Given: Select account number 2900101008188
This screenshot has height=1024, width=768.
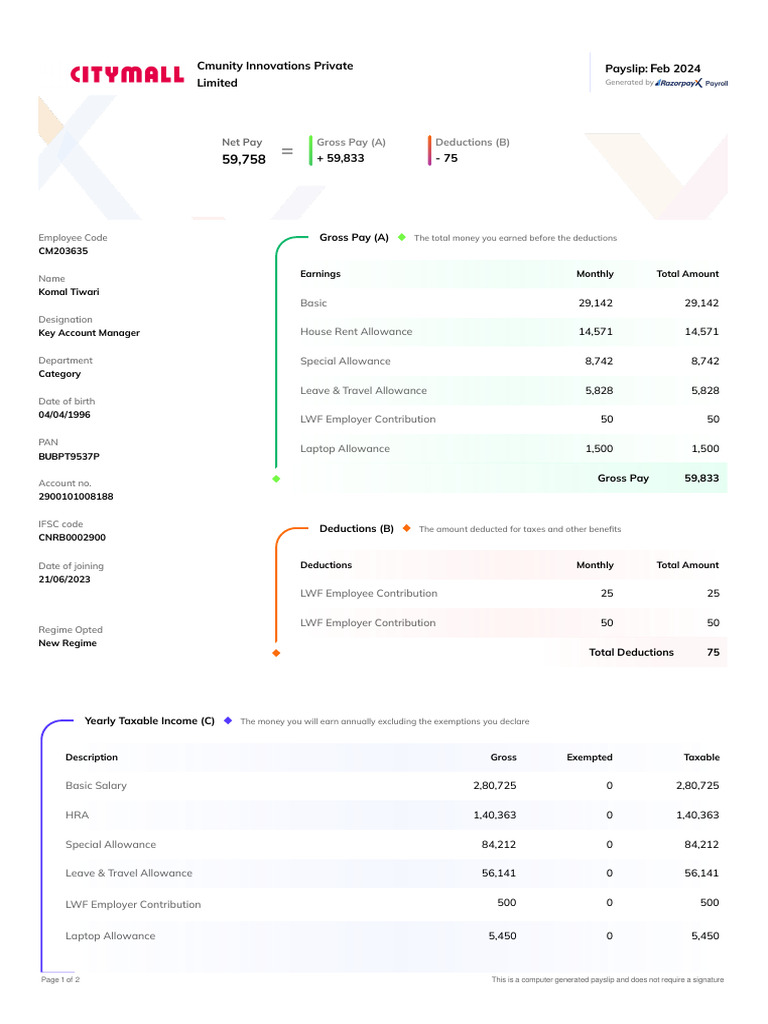Looking at the screenshot, I should click(76, 496).
